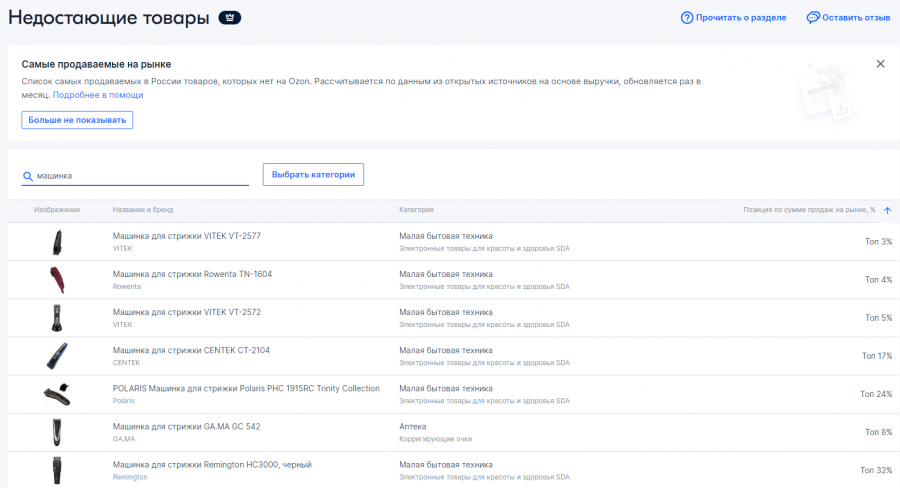The width and height of the screenshot is (900, 488).
Task: Click 'GA.MA' brand label
Action: click(x=124, y=439)
